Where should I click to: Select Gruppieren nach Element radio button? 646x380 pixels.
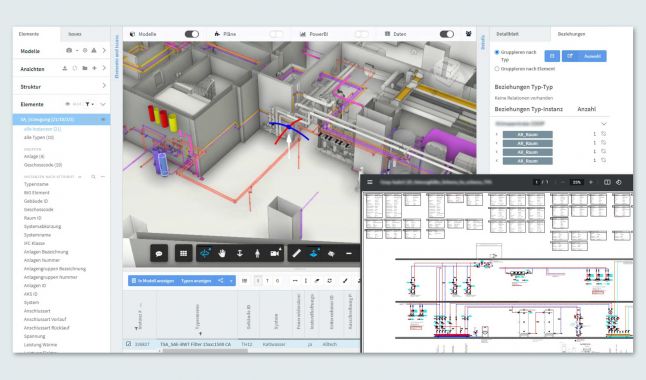point(497,69)
